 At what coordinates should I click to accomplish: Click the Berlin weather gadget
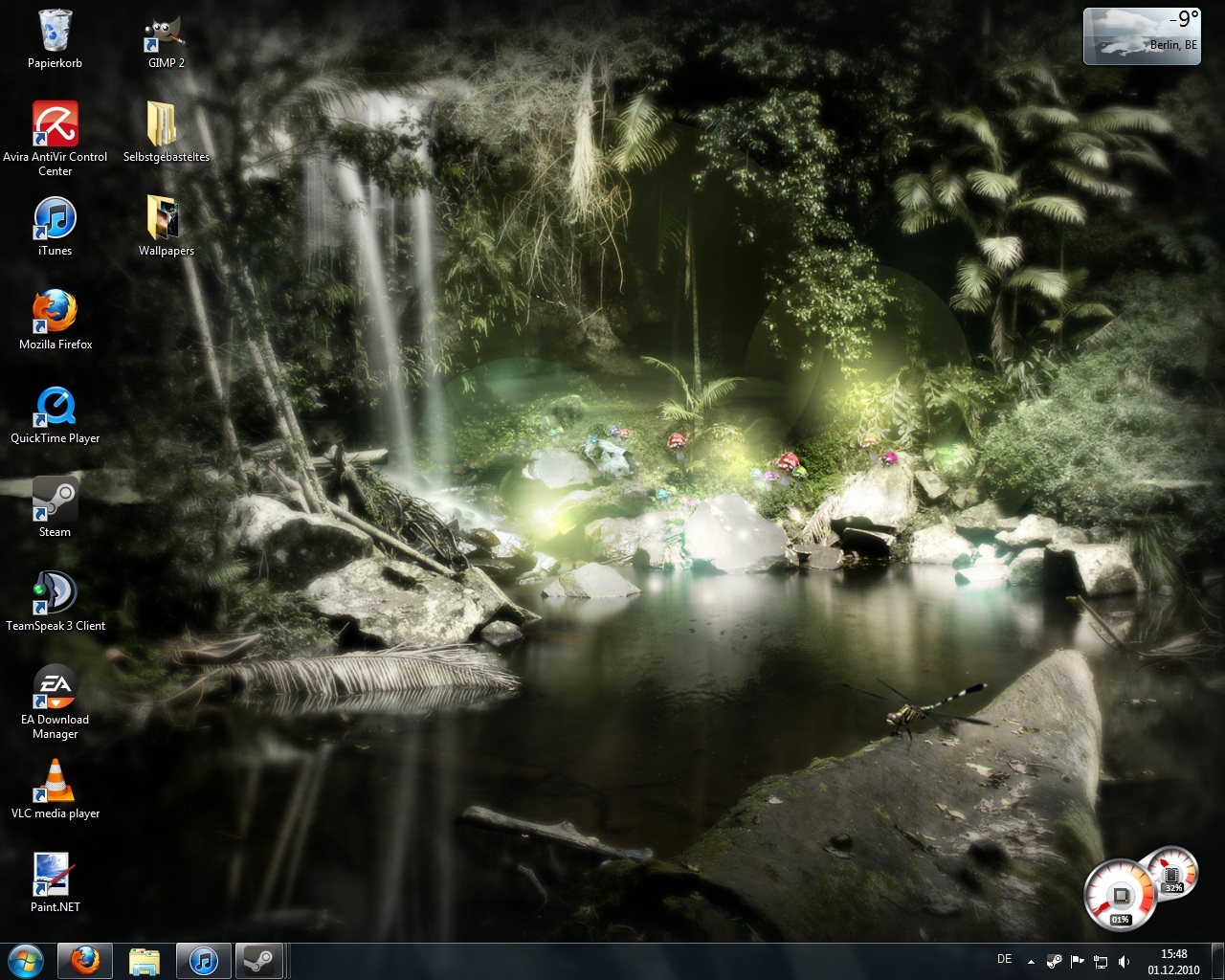point(1141,36)
